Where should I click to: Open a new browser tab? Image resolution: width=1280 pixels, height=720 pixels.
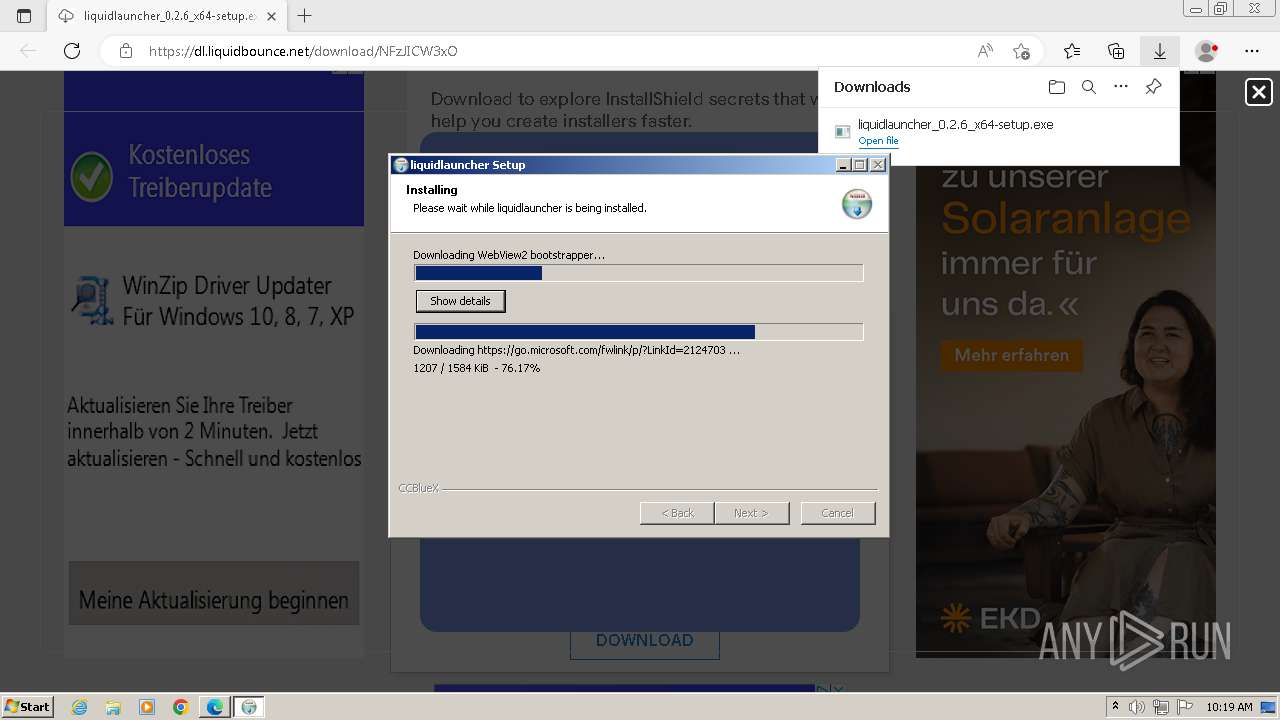click(x=305, y=16)
